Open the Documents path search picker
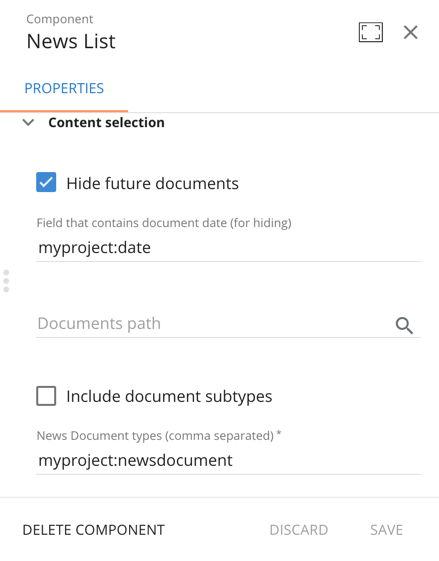Viewport: 439px width, 561px height. (404, 326)
